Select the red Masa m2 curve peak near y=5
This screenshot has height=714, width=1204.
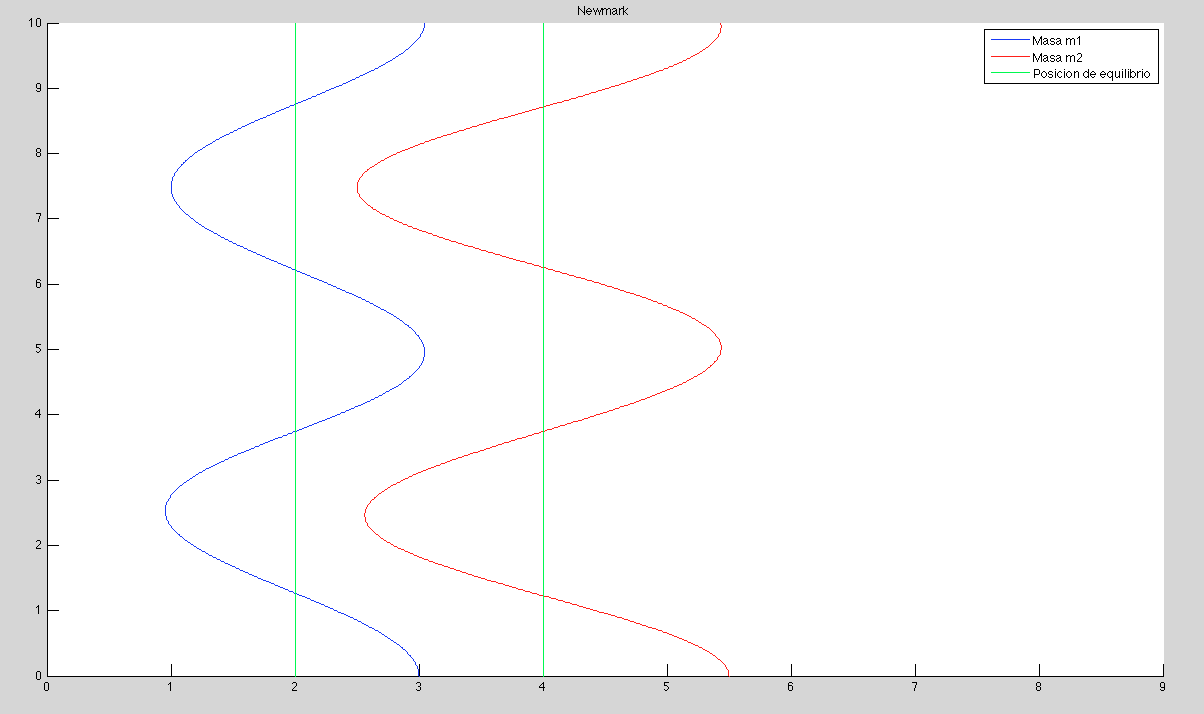(721, 350)
